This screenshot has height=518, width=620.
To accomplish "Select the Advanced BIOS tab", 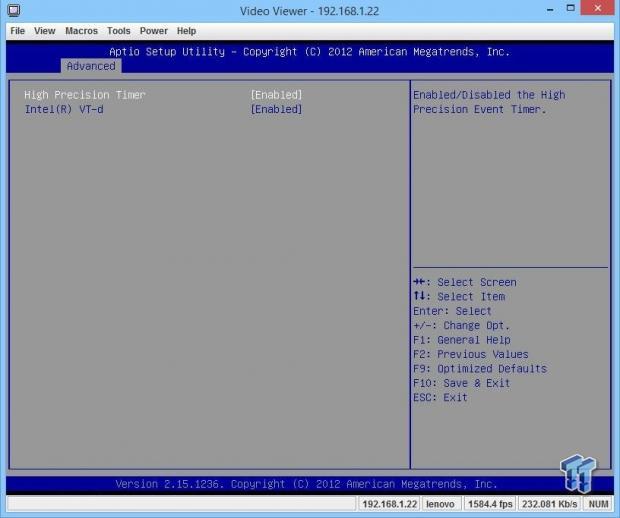I will click(x=91, y=66).
